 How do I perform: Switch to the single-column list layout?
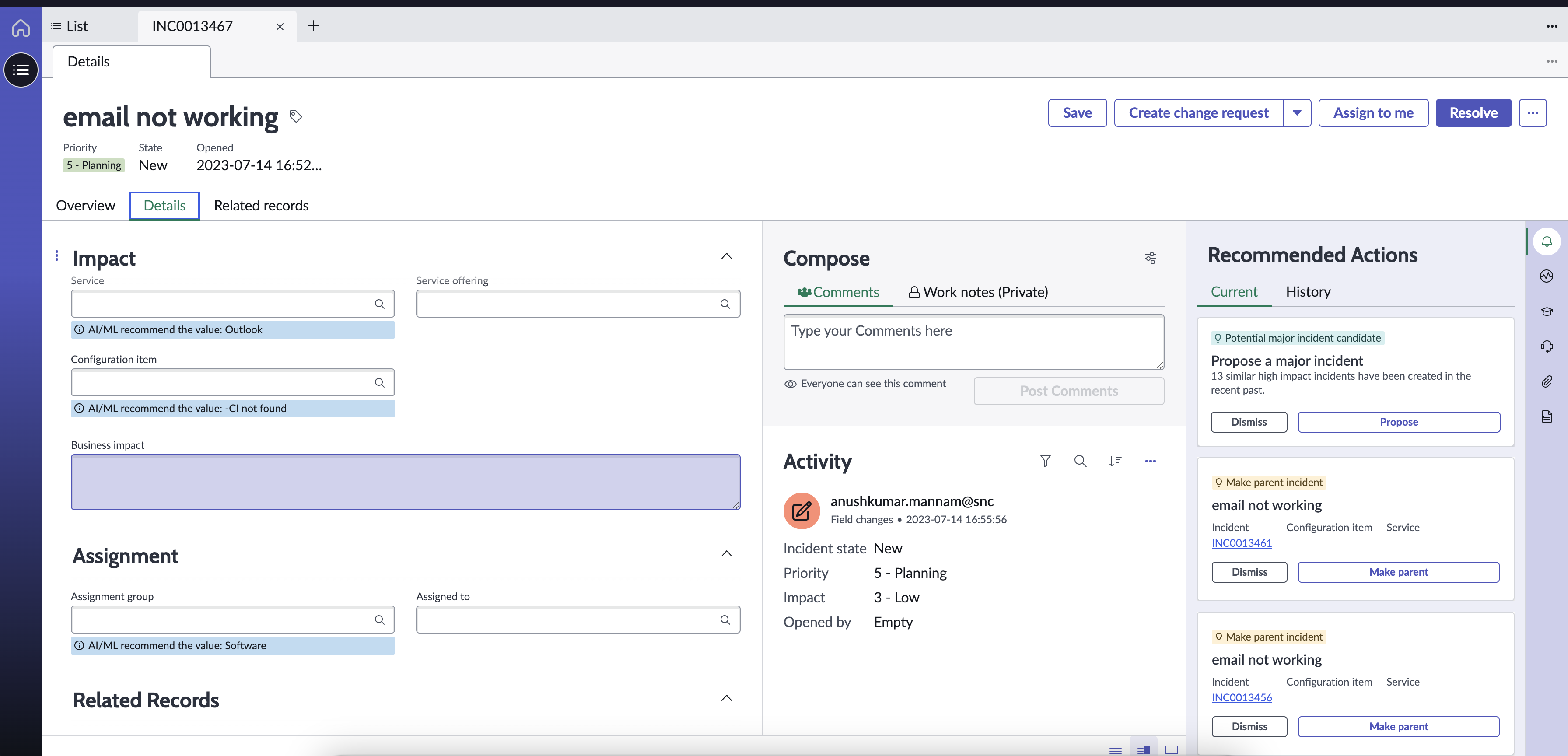pyautogui.click(x=1115, y=749)
